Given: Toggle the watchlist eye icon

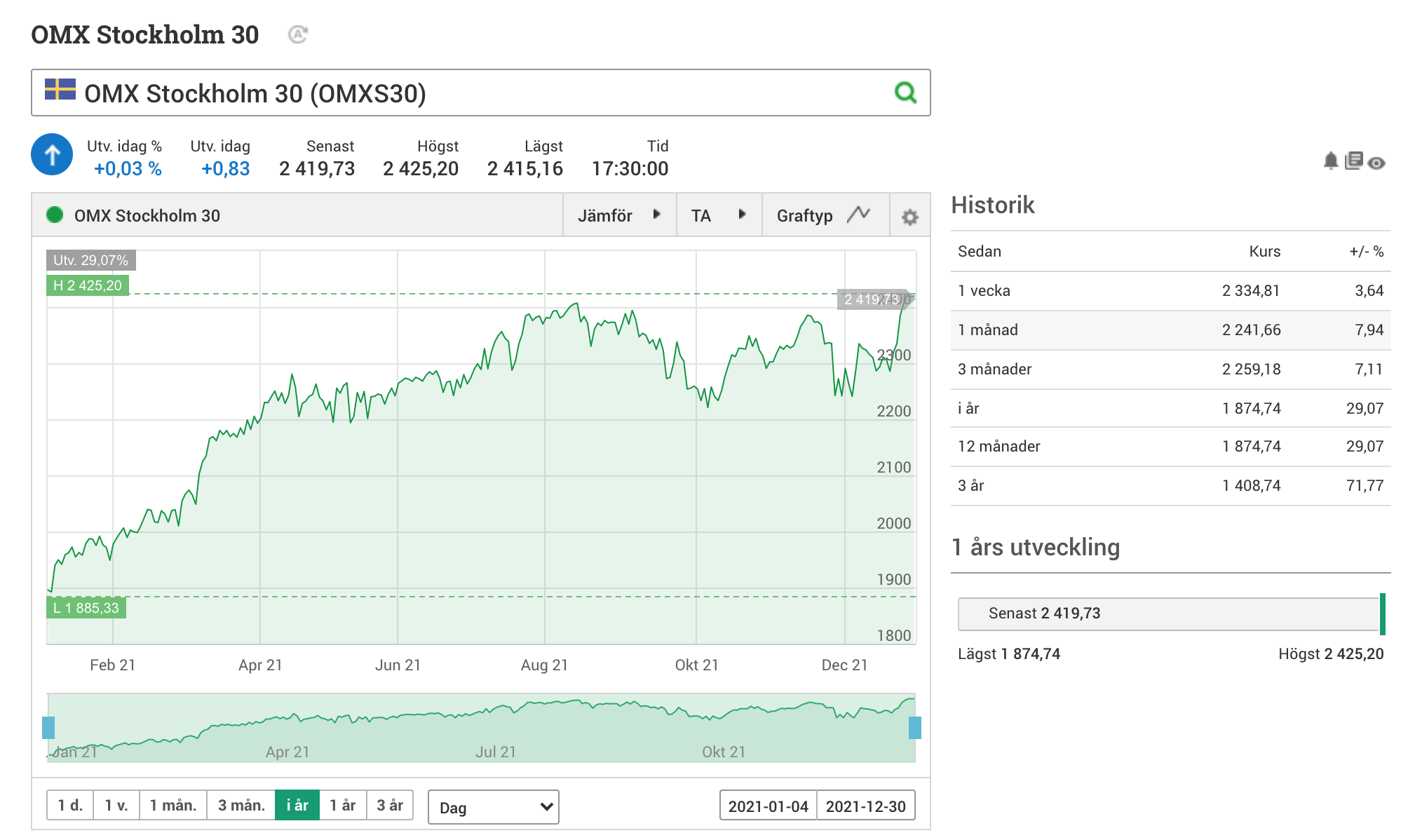Looking at the screenshot, I should pyautogui.click(x=1376, y=163).
